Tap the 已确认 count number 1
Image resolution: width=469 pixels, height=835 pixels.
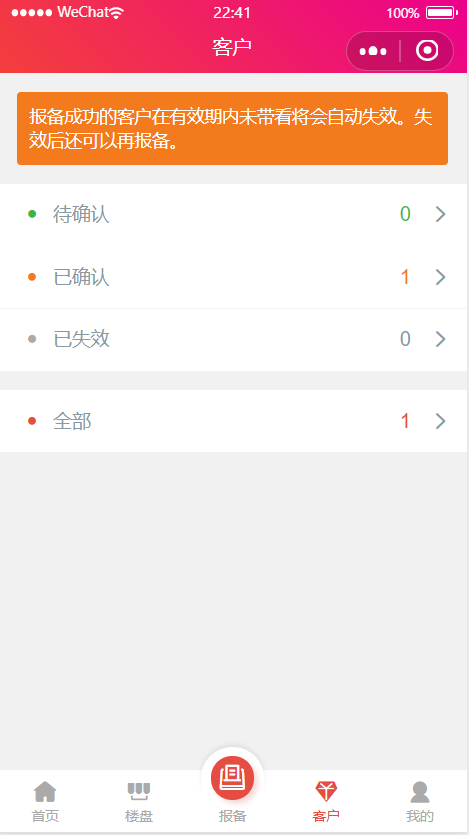(x=405, y=277)
